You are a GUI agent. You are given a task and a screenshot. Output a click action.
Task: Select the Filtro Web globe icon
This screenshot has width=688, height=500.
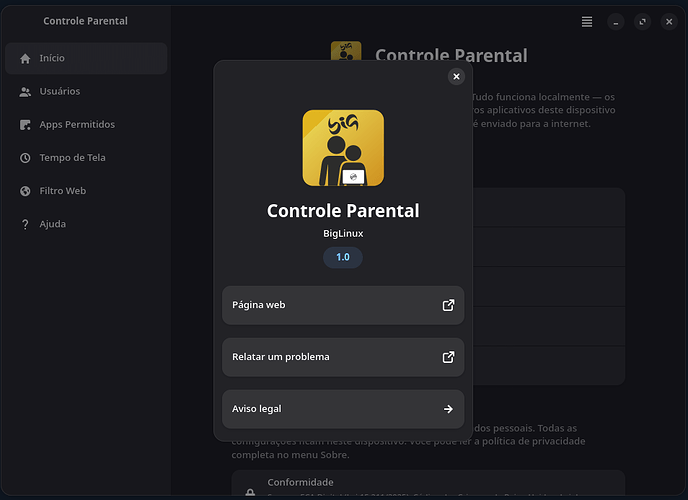pos(25,191)
